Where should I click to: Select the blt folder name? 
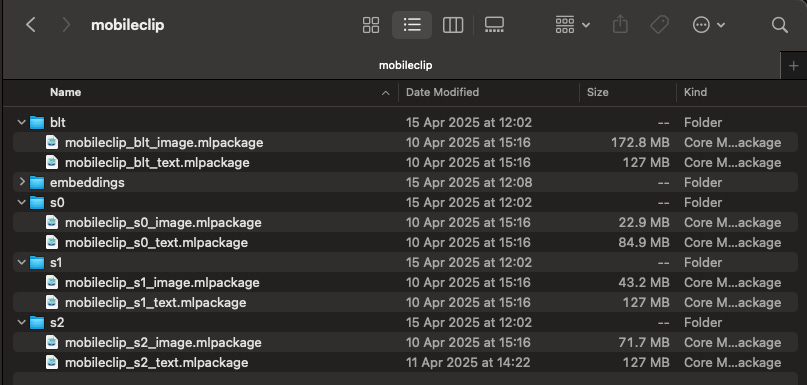coord(58,122)
